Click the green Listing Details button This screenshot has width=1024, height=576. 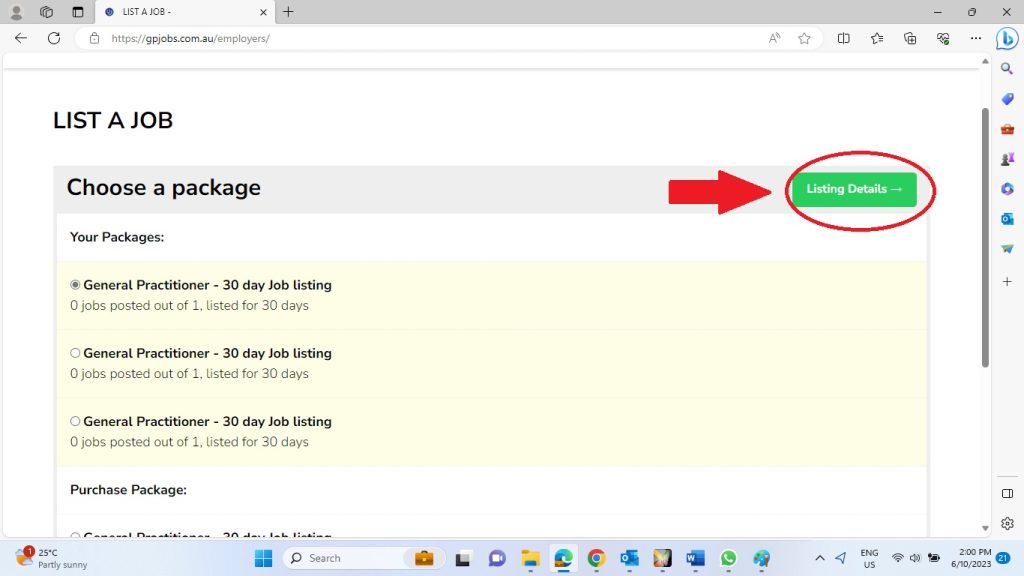pyautogui.click(x=854, y=189)
